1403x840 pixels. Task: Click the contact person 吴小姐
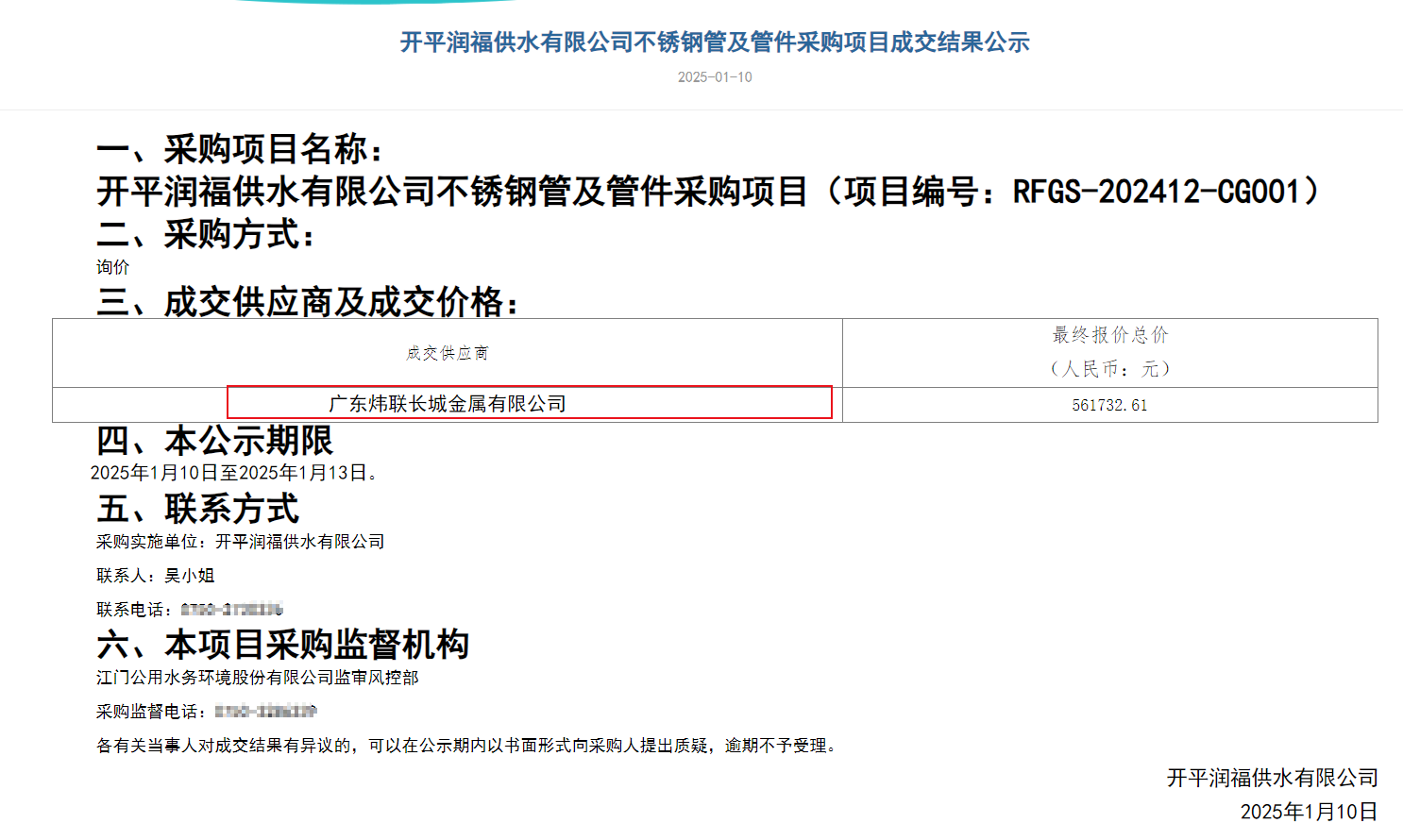coord(189,576)
